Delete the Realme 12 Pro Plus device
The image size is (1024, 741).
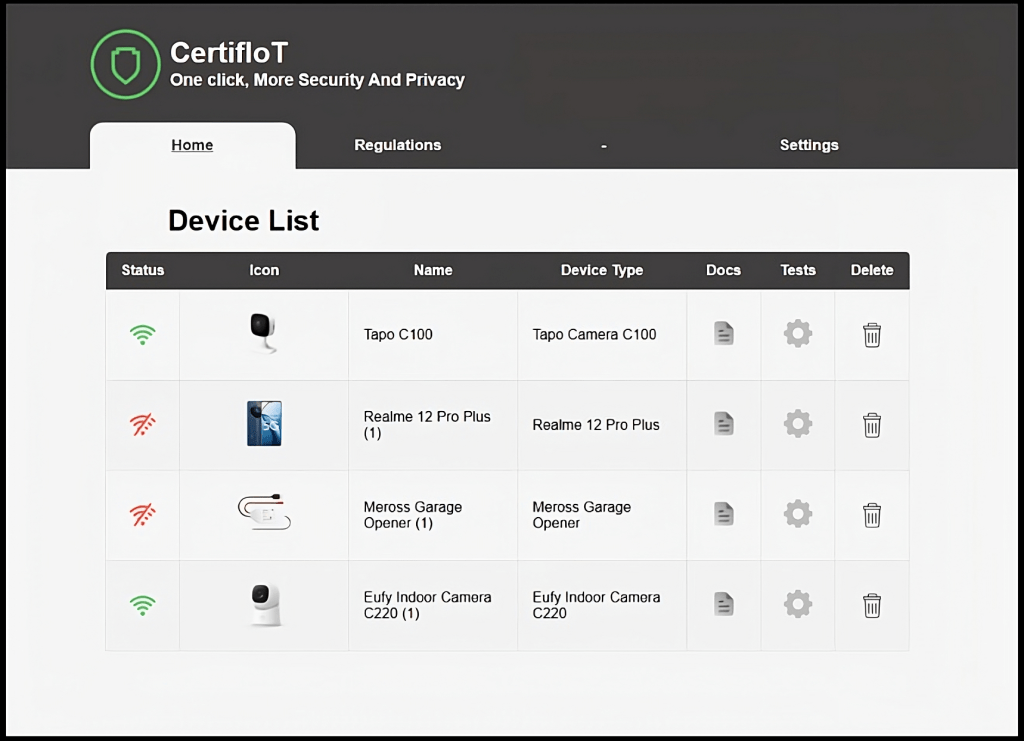(872, 425)
